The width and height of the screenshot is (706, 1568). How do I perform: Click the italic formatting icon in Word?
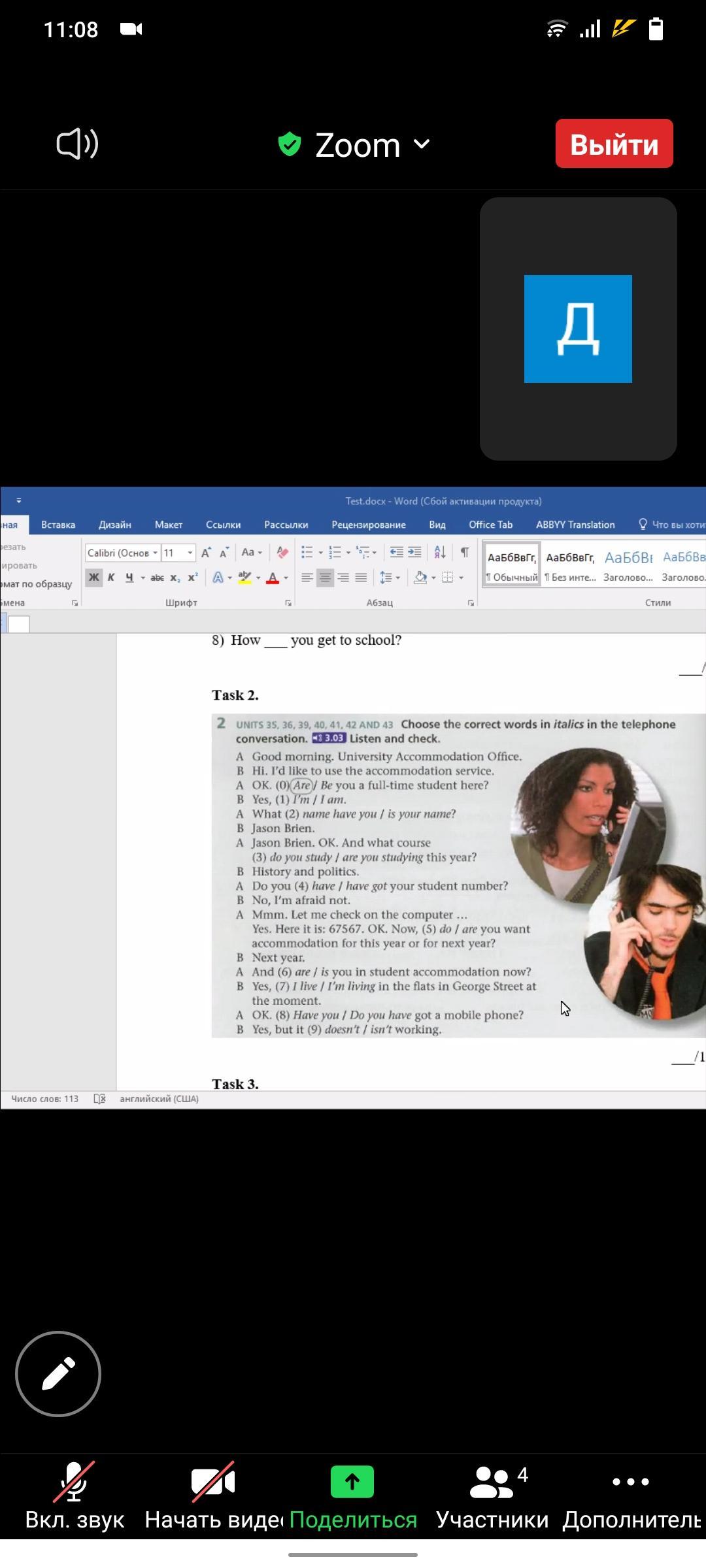(111, 578)
